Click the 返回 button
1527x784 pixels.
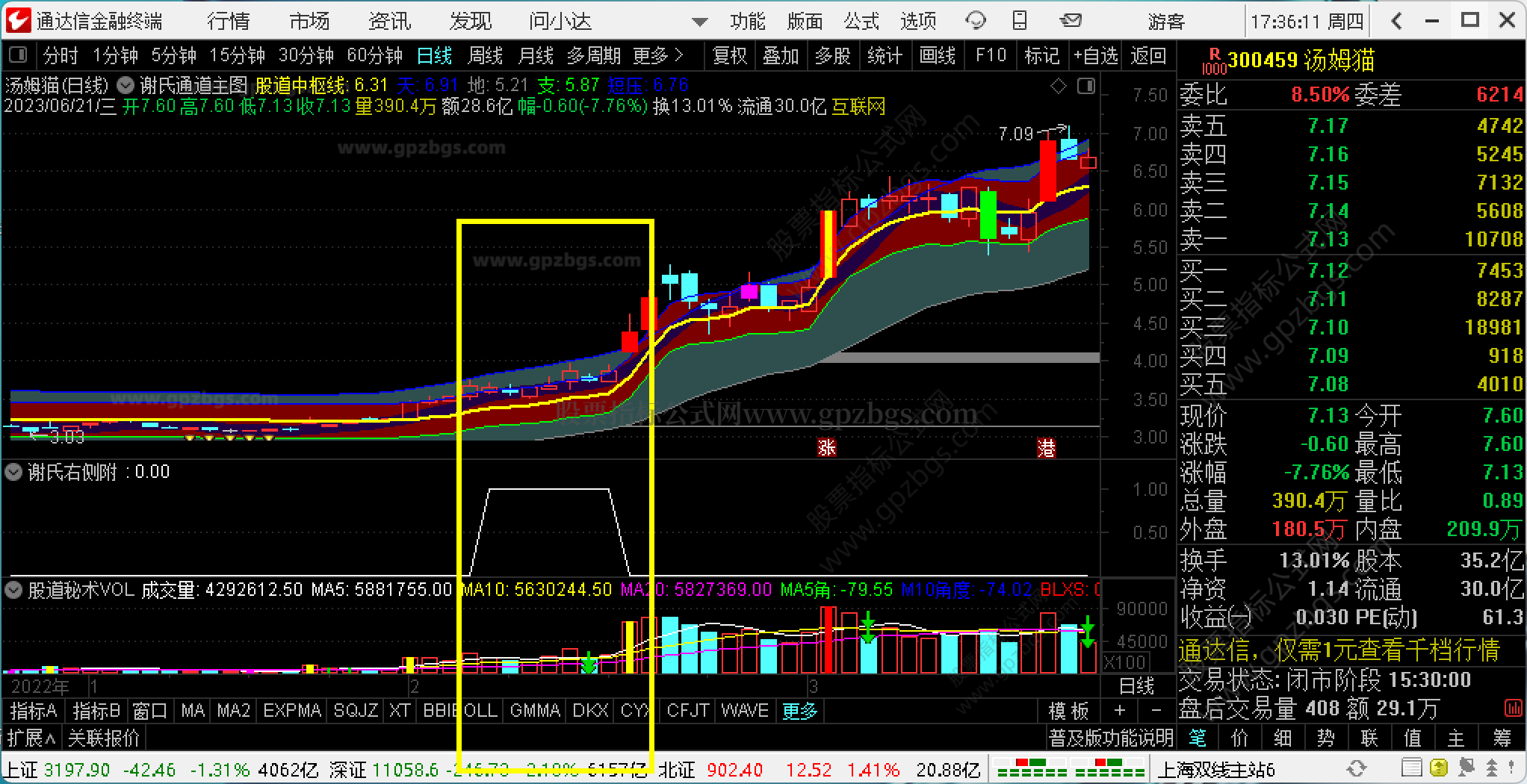click(x=1147, y=55)
